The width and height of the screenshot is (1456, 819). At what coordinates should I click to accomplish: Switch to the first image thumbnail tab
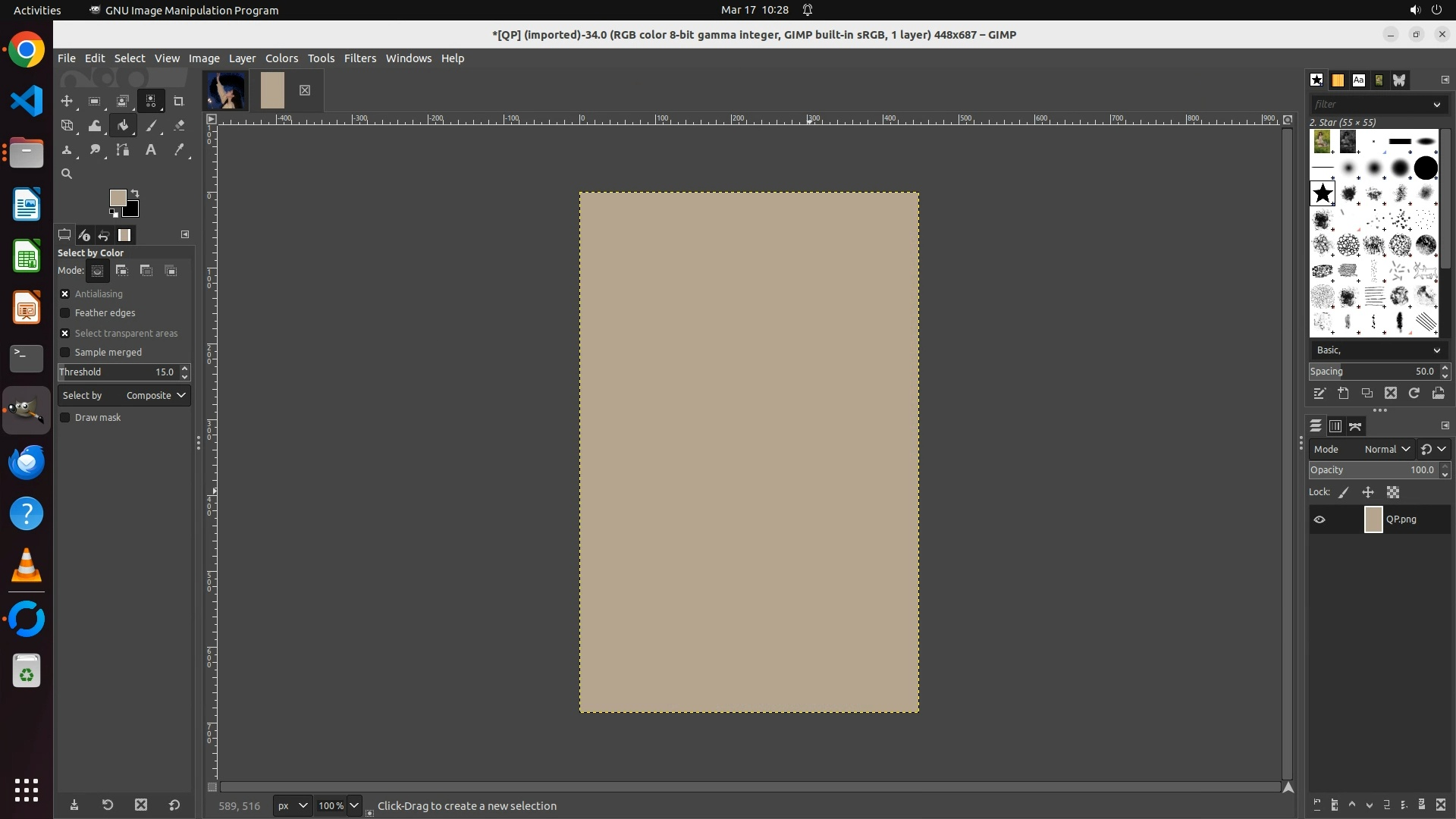point(226,90)
